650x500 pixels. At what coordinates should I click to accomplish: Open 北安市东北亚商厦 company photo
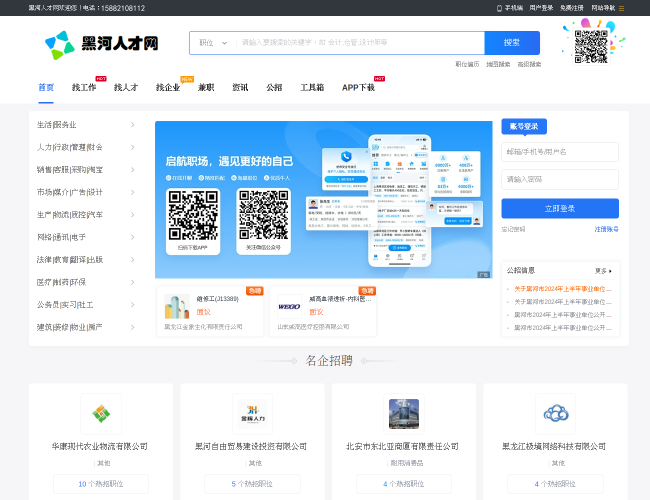pos(404,414)
